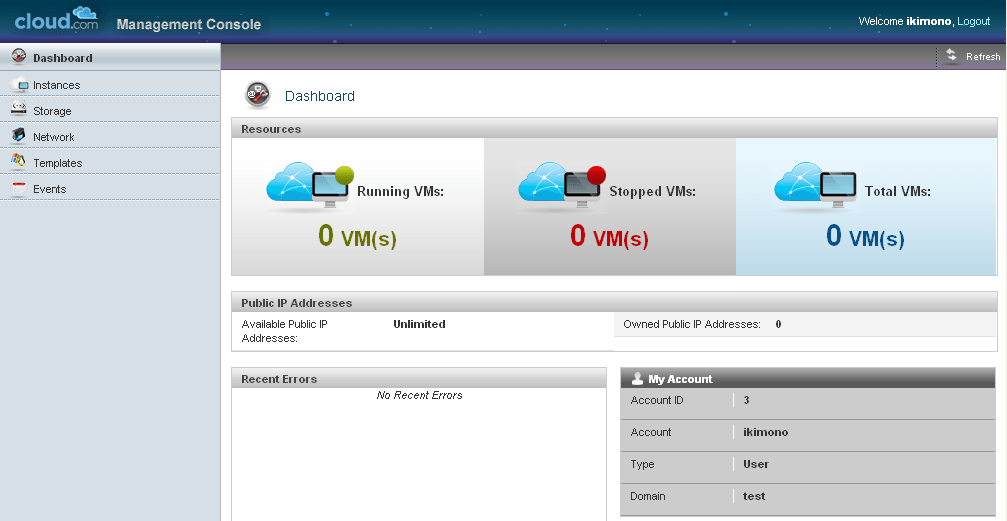Click the Owned Public IP Addresses label
Viewport: 1007px width, 521px height.
tap(692, 324)
